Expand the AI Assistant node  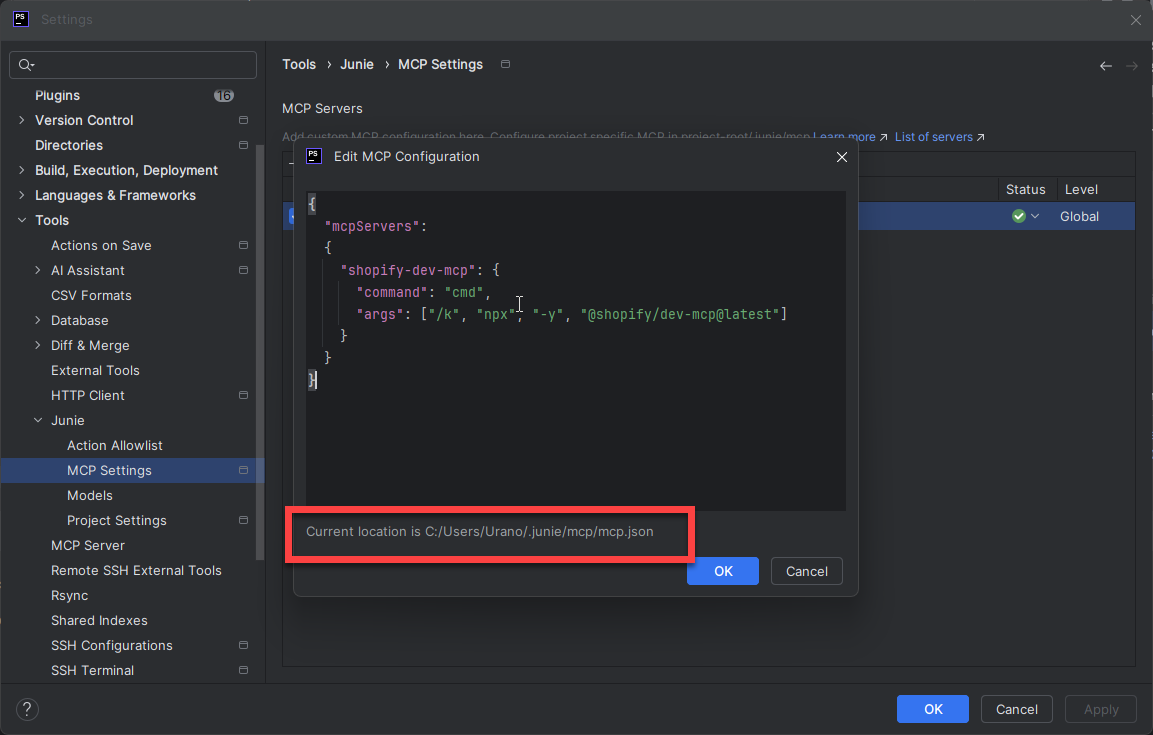coord(38,270)
